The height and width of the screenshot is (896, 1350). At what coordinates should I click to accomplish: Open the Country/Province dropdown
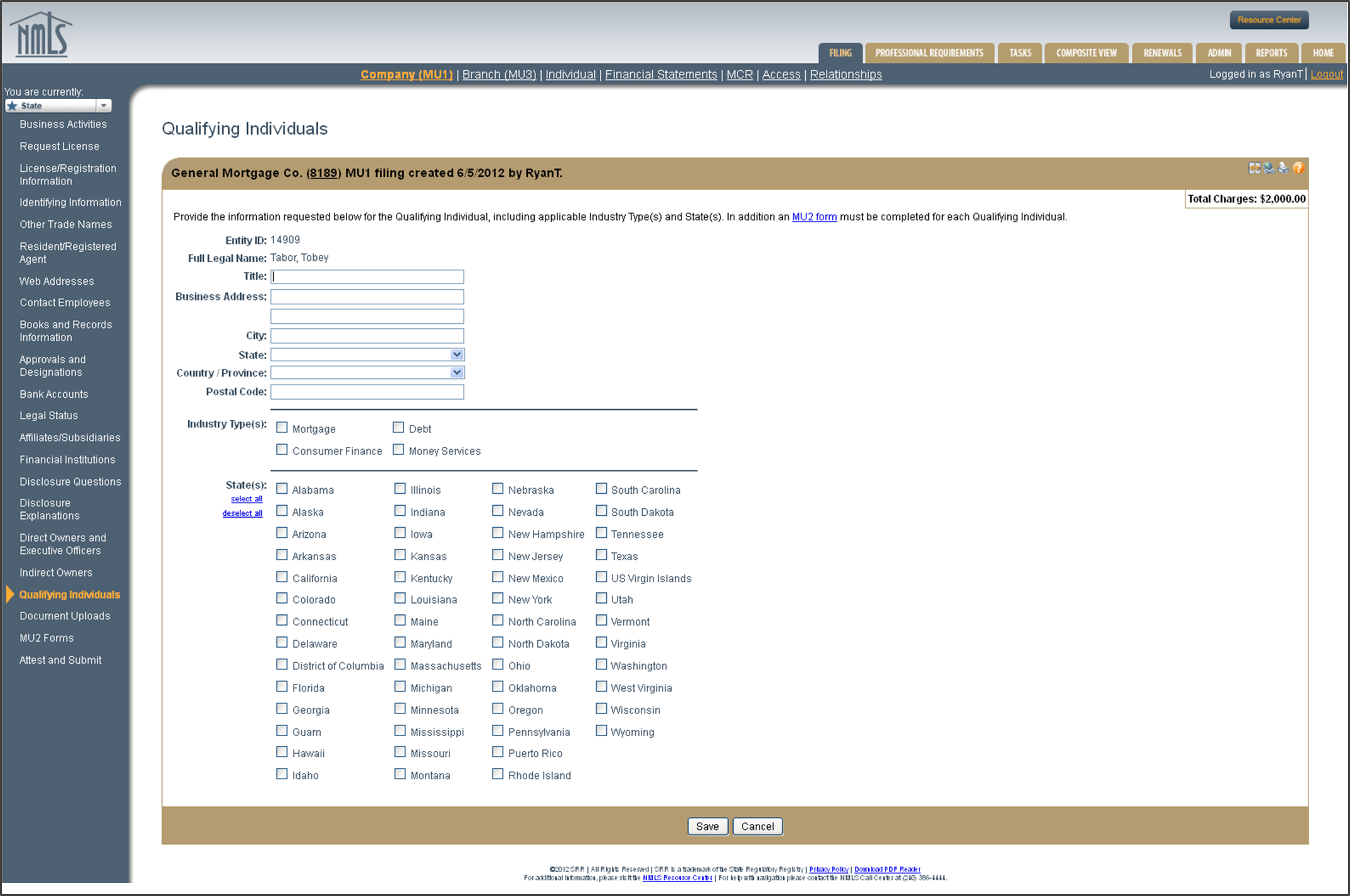click(x=456, y=371)
